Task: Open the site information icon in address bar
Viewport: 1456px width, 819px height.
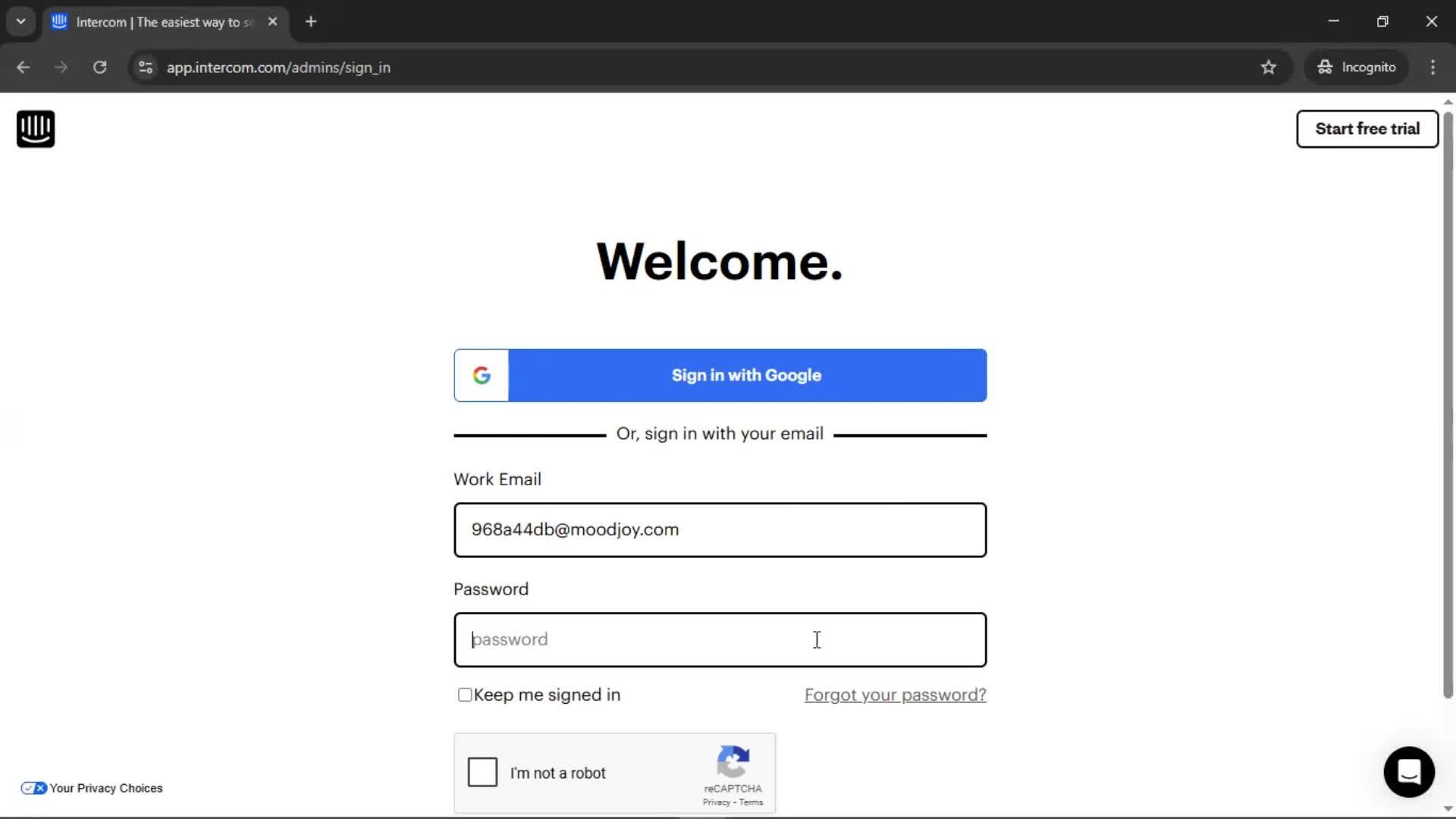Action: coord(146,67)
